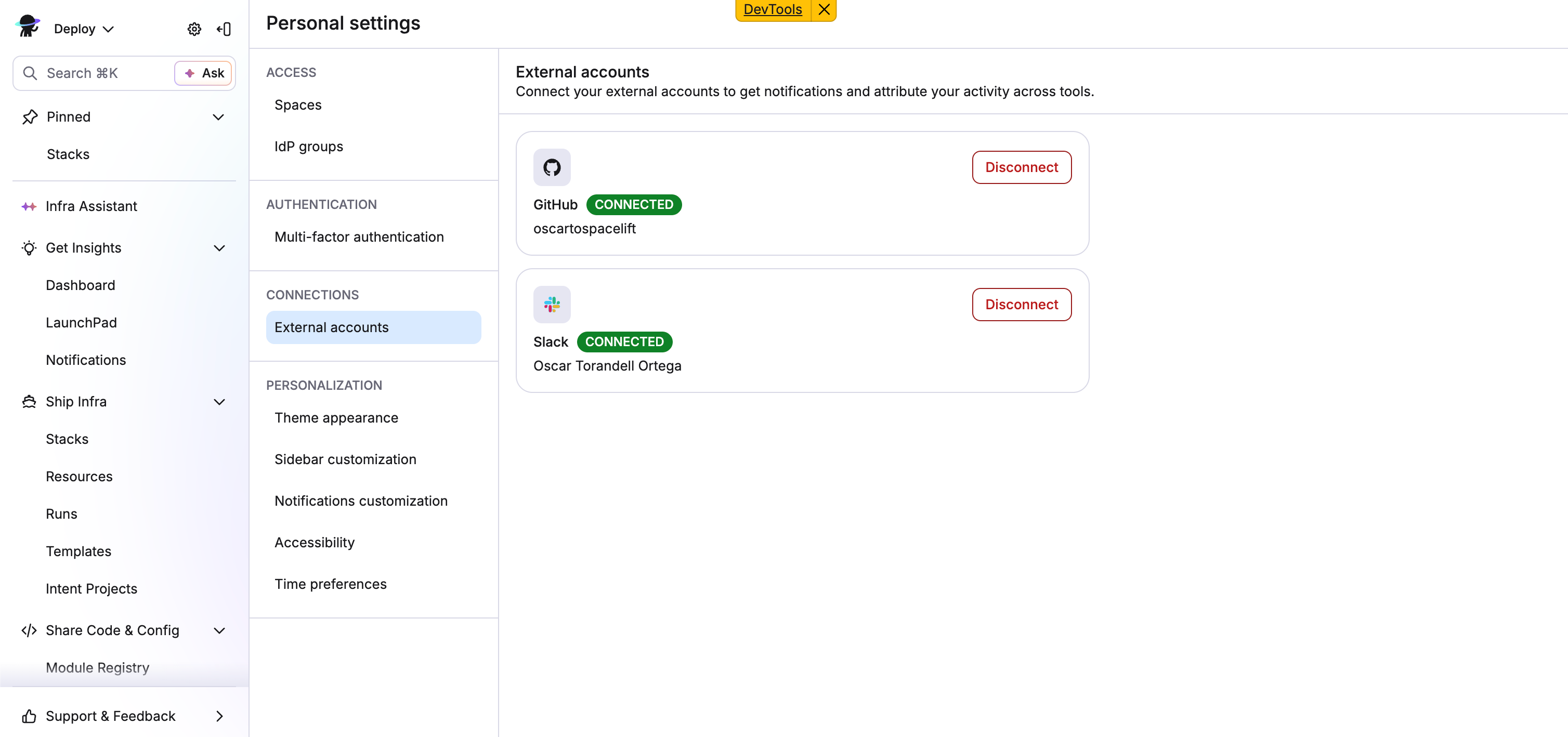Click the GitHub logo icon
This screenshot has height=737, width=1568.
(x=552, y=167)
